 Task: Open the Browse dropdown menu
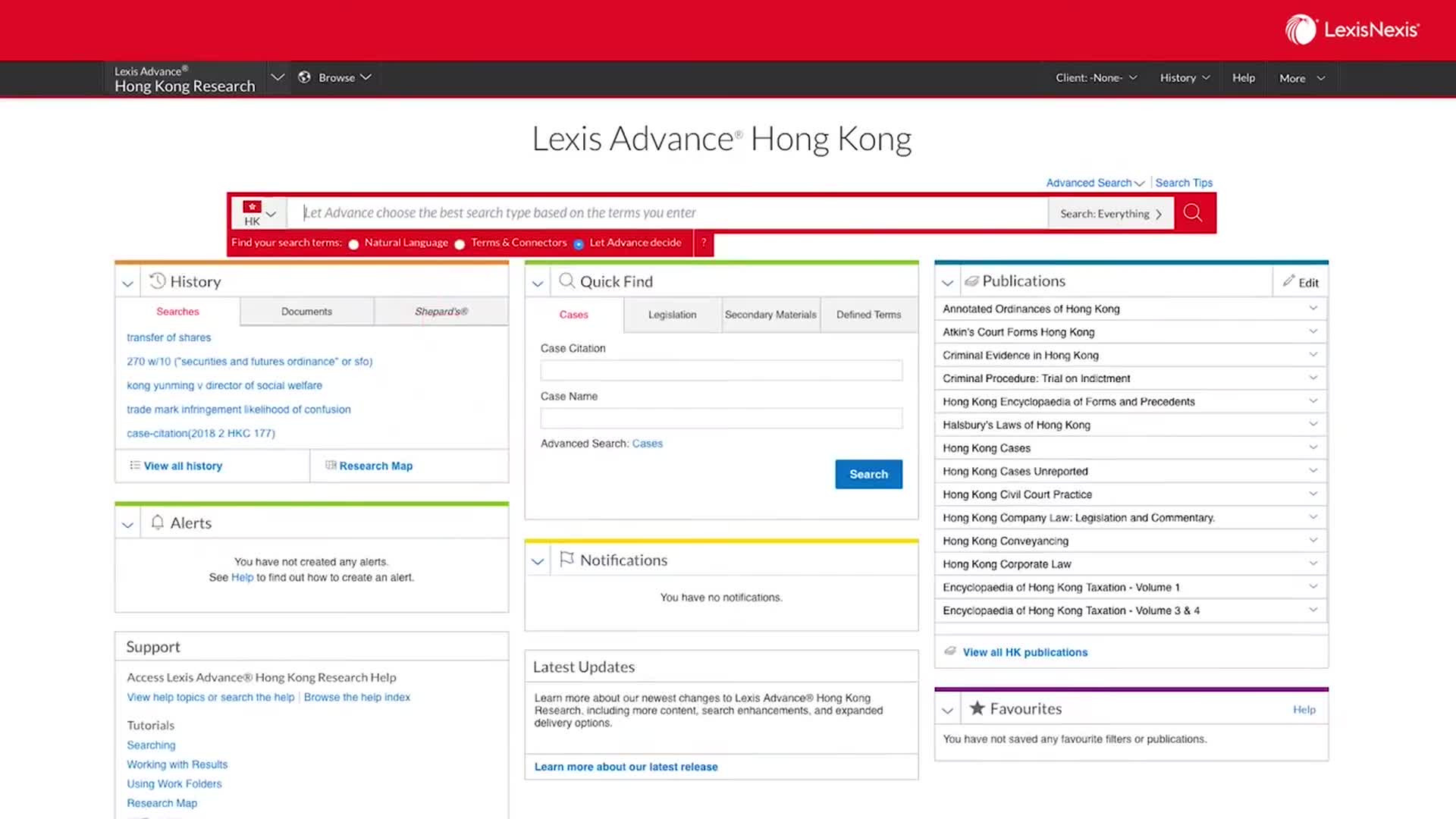point(345,77)
